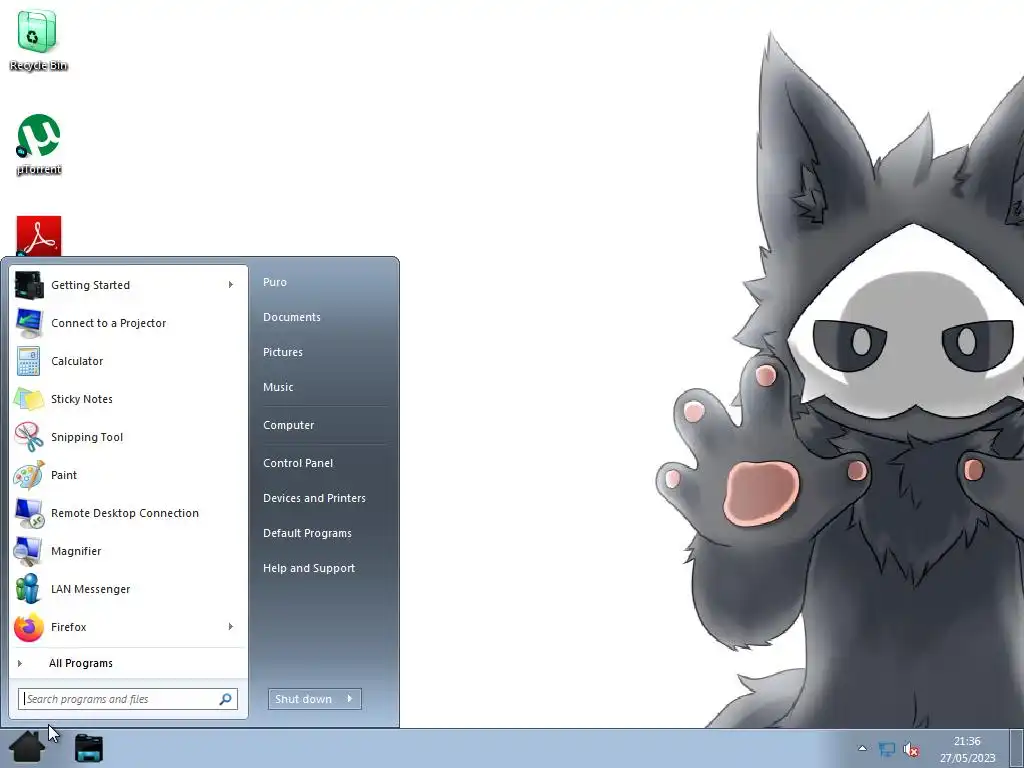Viewport: 1024px width, 768px height.
Task: Open Control Panel
Action: 298,463
